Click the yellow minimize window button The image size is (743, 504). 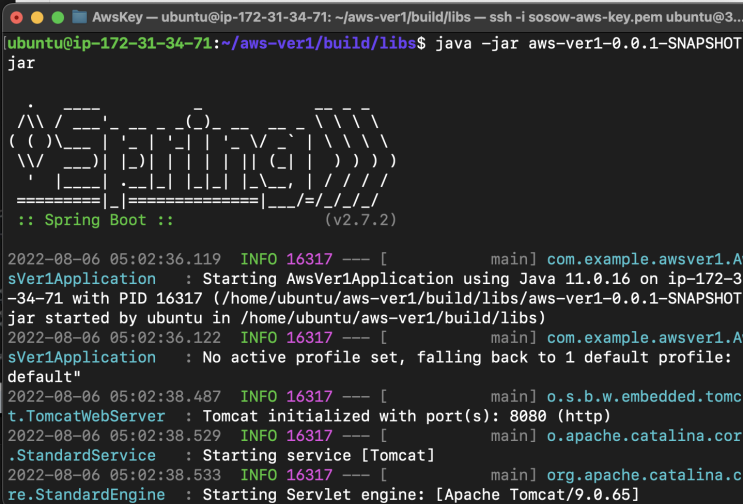[37, 18]
